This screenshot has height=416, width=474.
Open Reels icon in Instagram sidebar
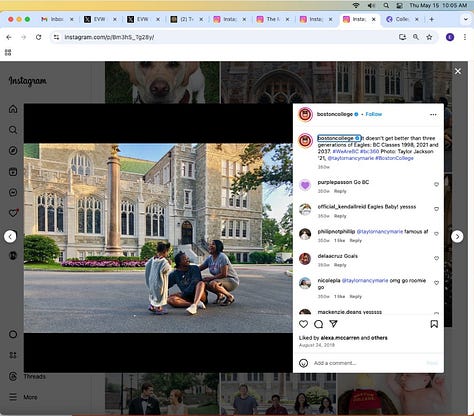[13, 172]
